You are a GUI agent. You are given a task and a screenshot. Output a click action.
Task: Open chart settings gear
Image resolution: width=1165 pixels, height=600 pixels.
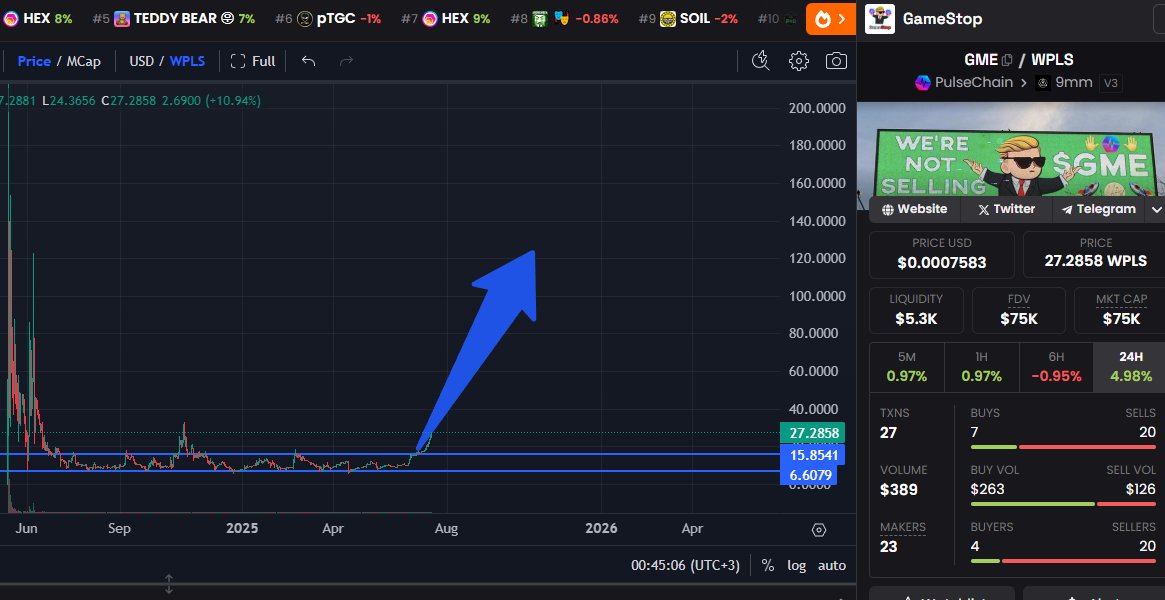[x=799, y=61]
